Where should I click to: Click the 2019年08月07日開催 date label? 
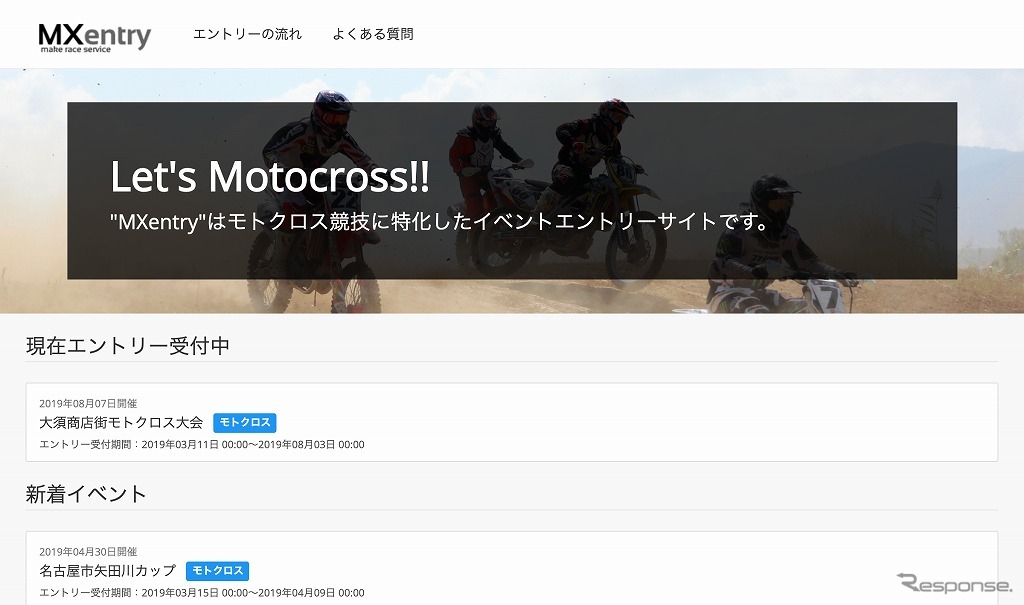(x=88, y=403)
